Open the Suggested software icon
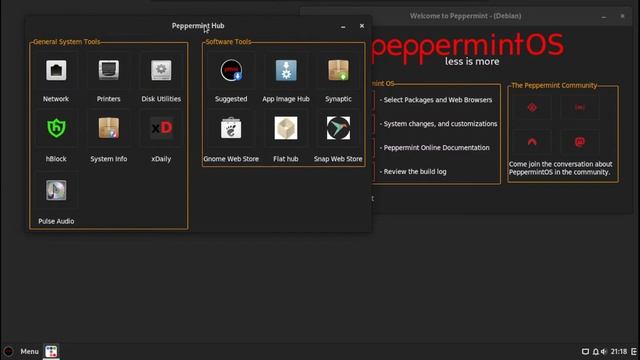Image resolution: width=640 pixels, height=360 pixels. (231, 71)
